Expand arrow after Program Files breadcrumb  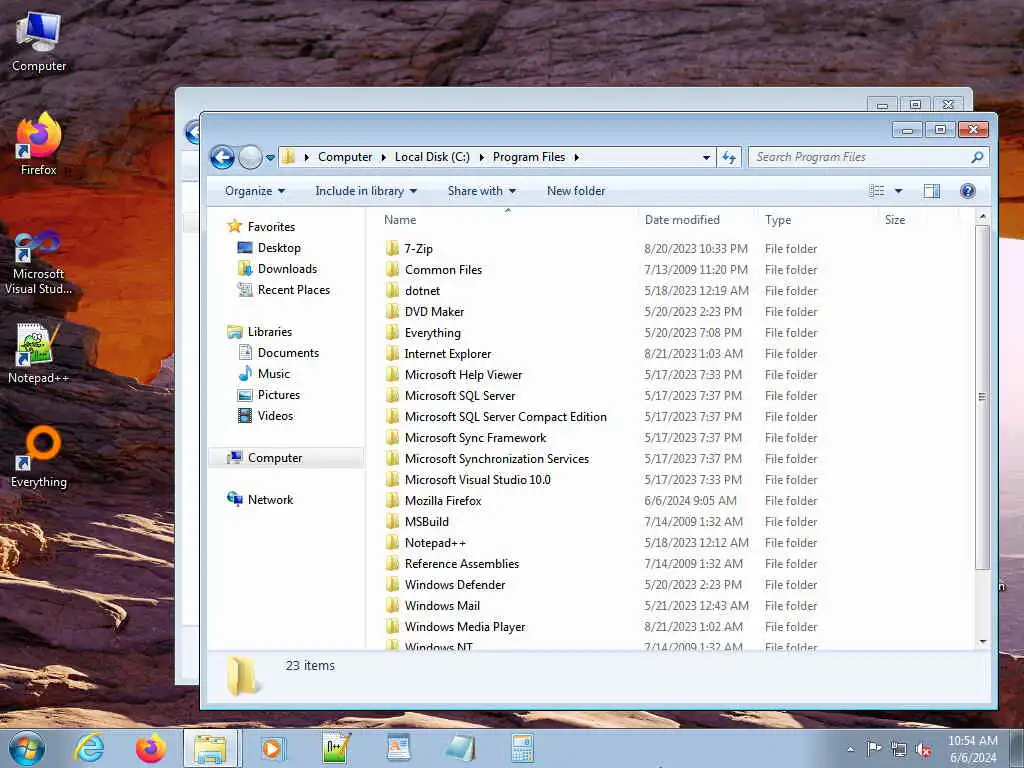coord(577,157)
